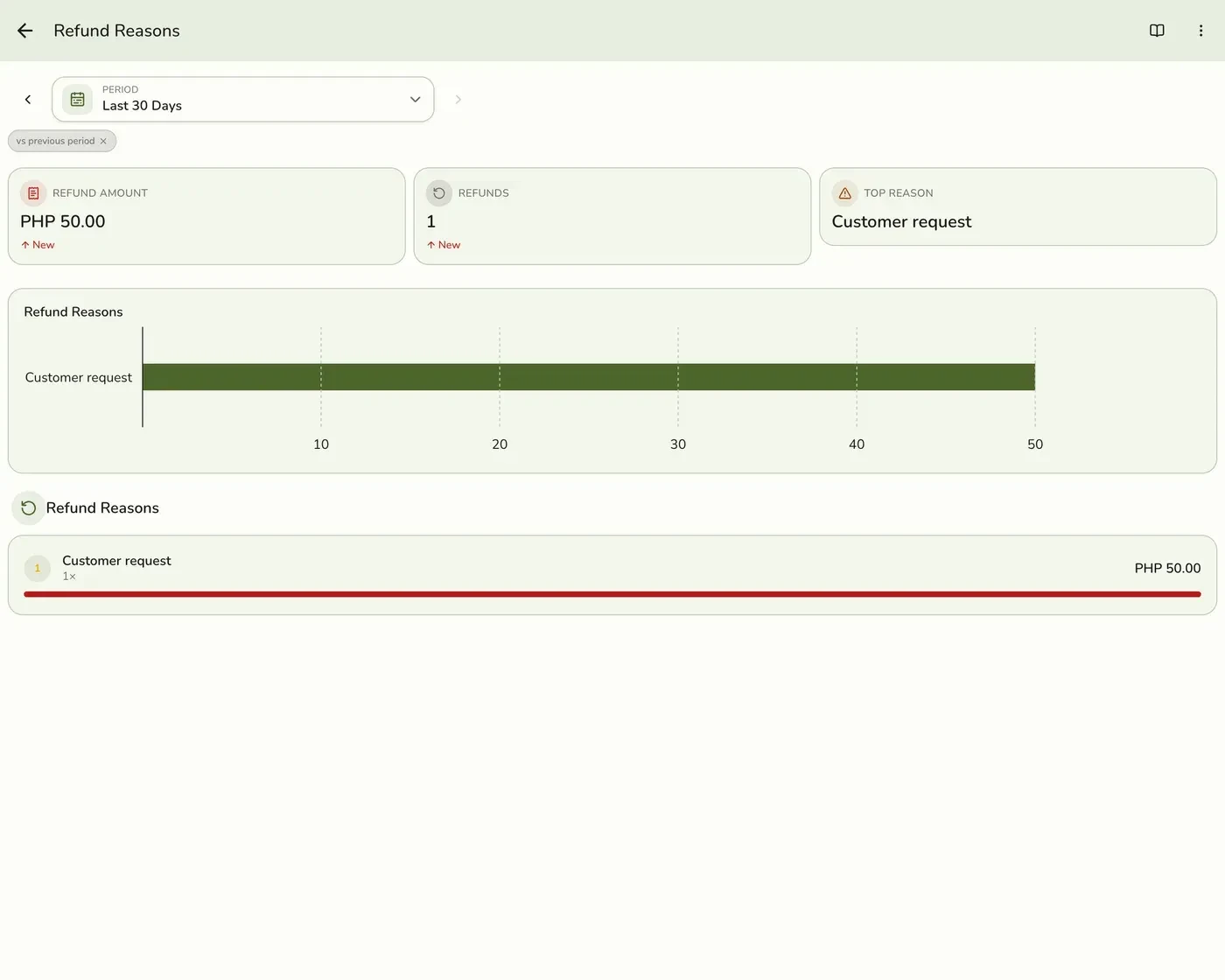Open the Top Reason Customer request card
Screen dimensions: 1225x980
pyautogui.click(x=1018, y=206)
